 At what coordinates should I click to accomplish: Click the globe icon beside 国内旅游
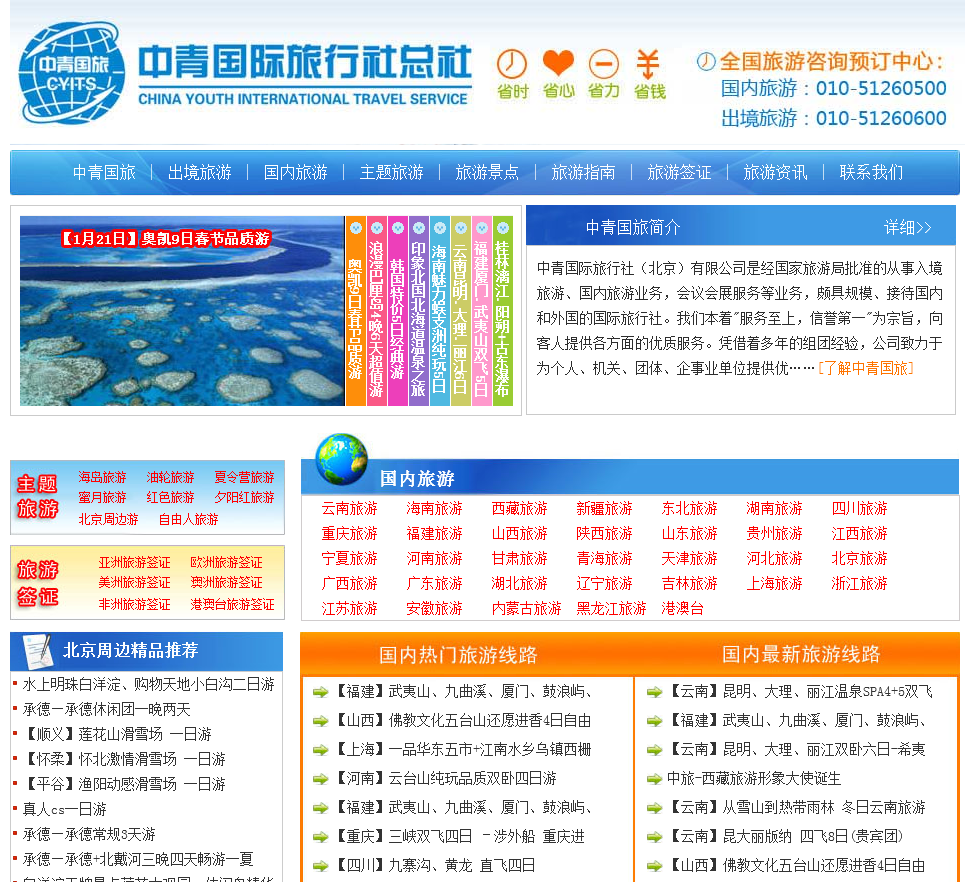click(x=341, y=459)
